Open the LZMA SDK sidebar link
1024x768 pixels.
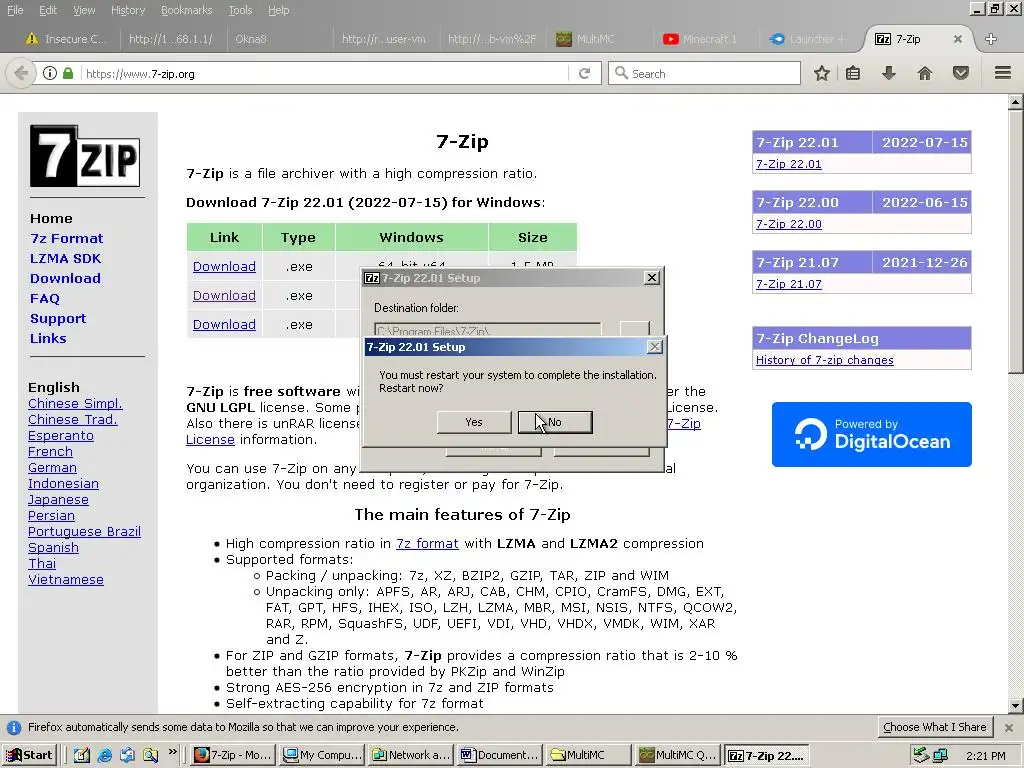click(65, 259)
